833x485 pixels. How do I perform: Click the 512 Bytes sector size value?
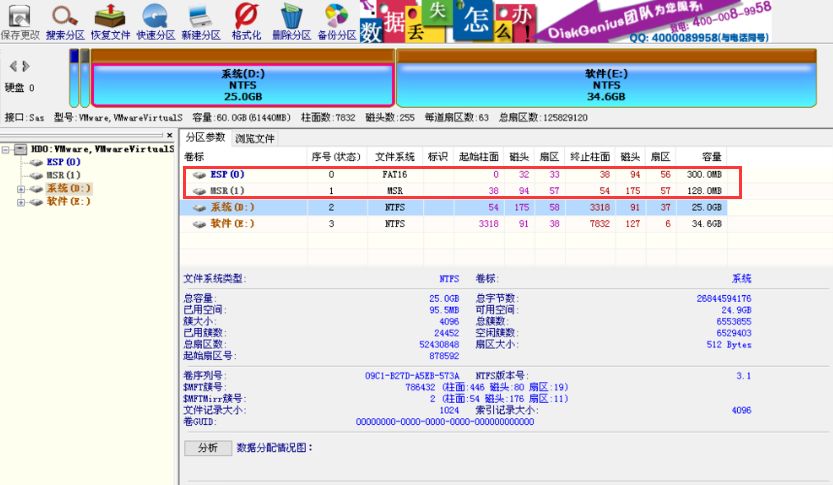tap(729, 344)
